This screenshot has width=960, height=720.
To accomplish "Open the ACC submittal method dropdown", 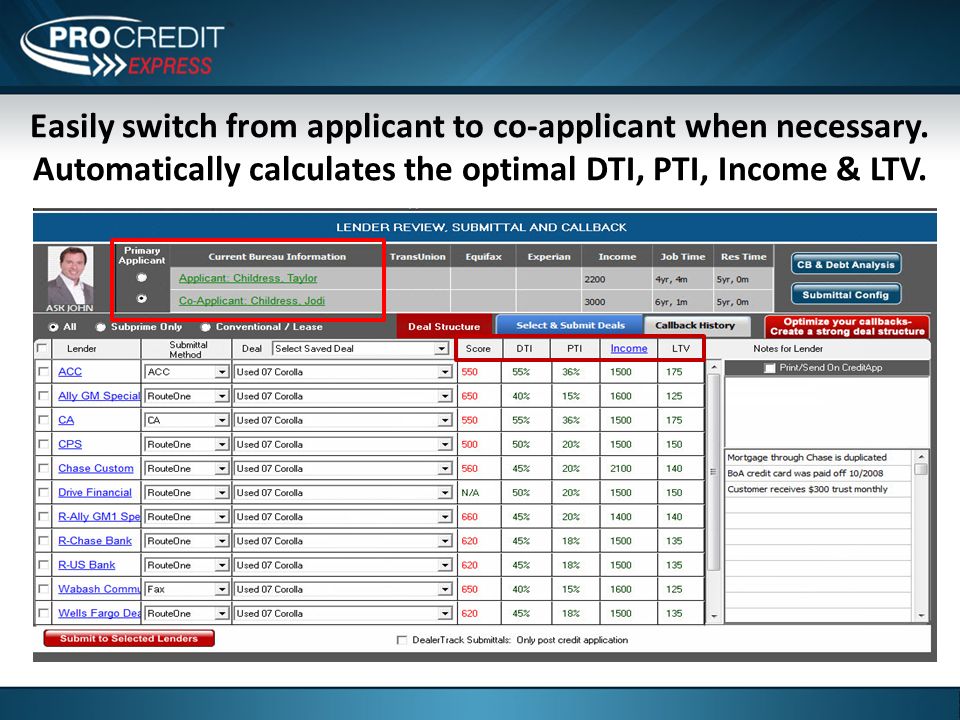I will pos(187,372).
